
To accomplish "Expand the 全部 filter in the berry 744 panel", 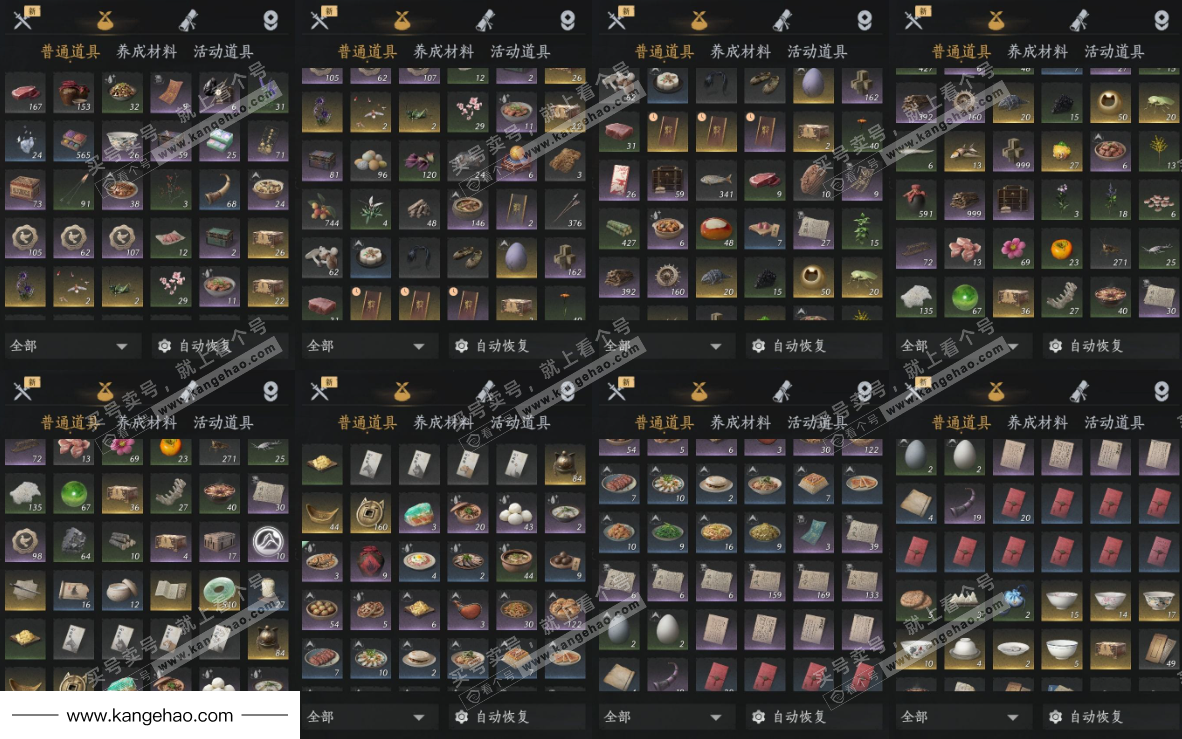I will [x=366, y=346].
